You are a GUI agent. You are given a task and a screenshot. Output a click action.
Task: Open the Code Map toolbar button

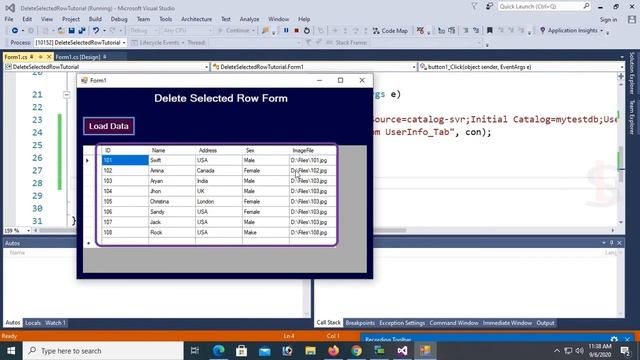coord(390,31)
